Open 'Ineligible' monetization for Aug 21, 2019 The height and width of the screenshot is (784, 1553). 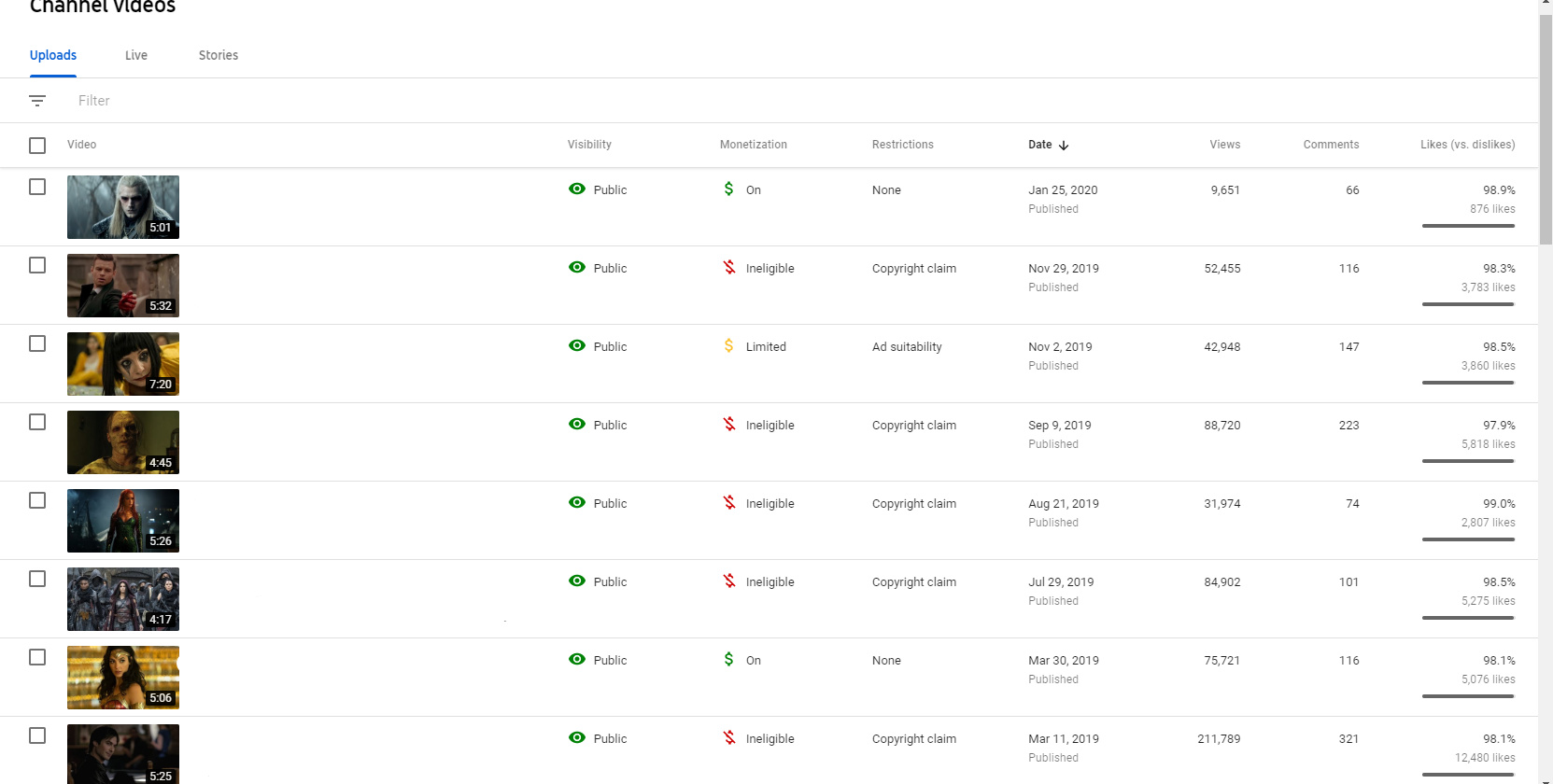tap(770, 503)
